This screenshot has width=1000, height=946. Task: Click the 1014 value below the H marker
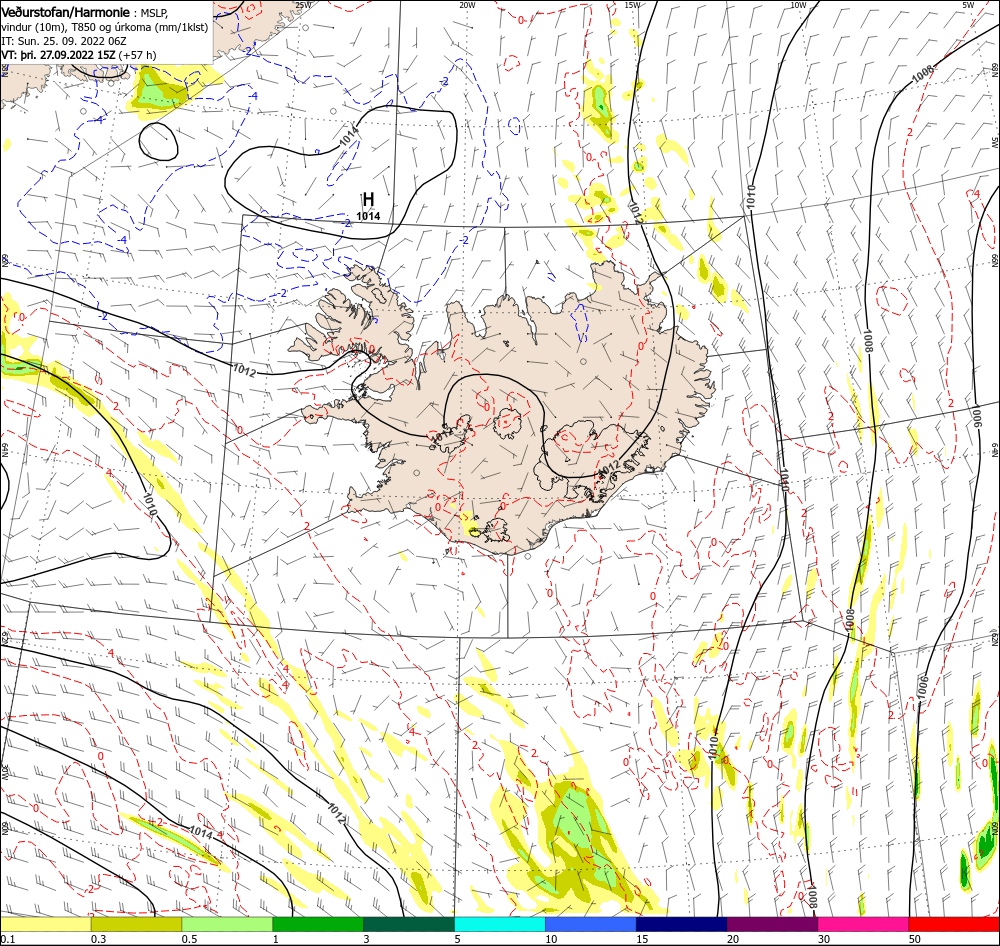(368, 216)
